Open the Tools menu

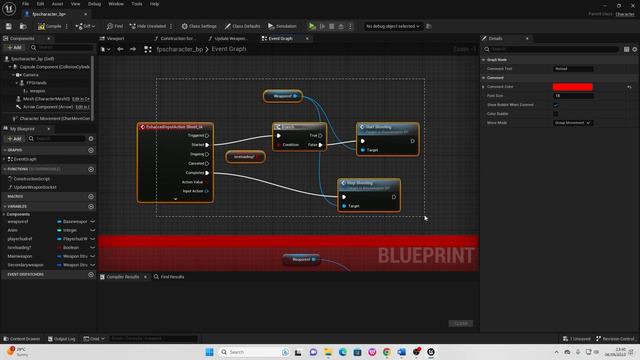click(137, 4)
